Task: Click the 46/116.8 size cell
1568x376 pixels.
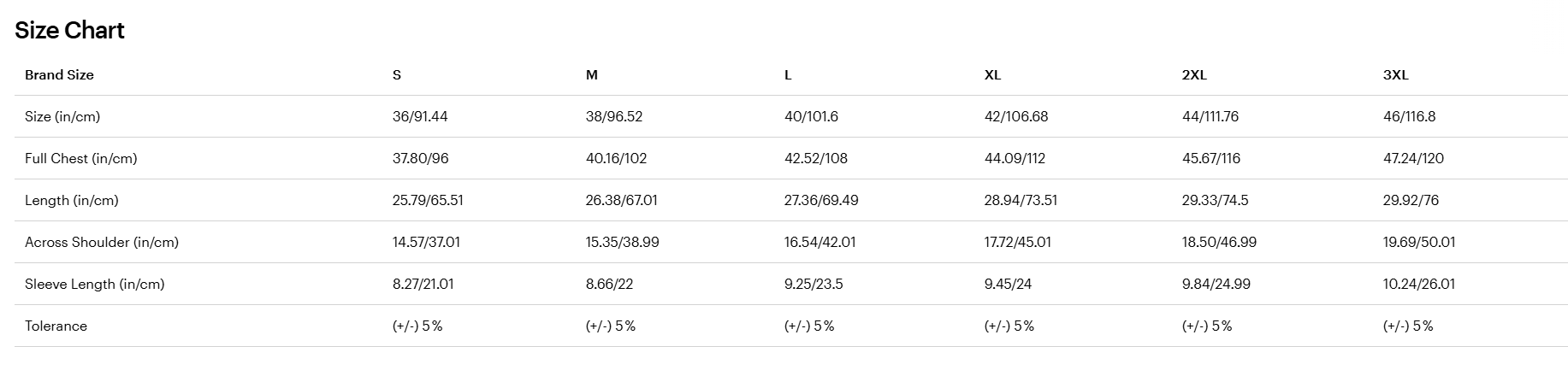Action: click(x=1410, y=116)
